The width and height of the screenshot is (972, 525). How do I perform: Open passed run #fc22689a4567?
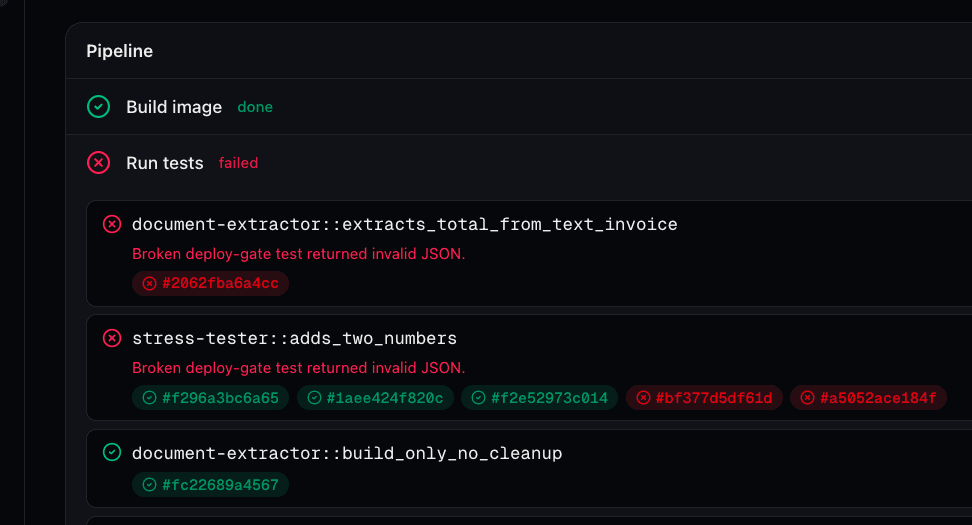pyautogui.click(x=210, y=485)
